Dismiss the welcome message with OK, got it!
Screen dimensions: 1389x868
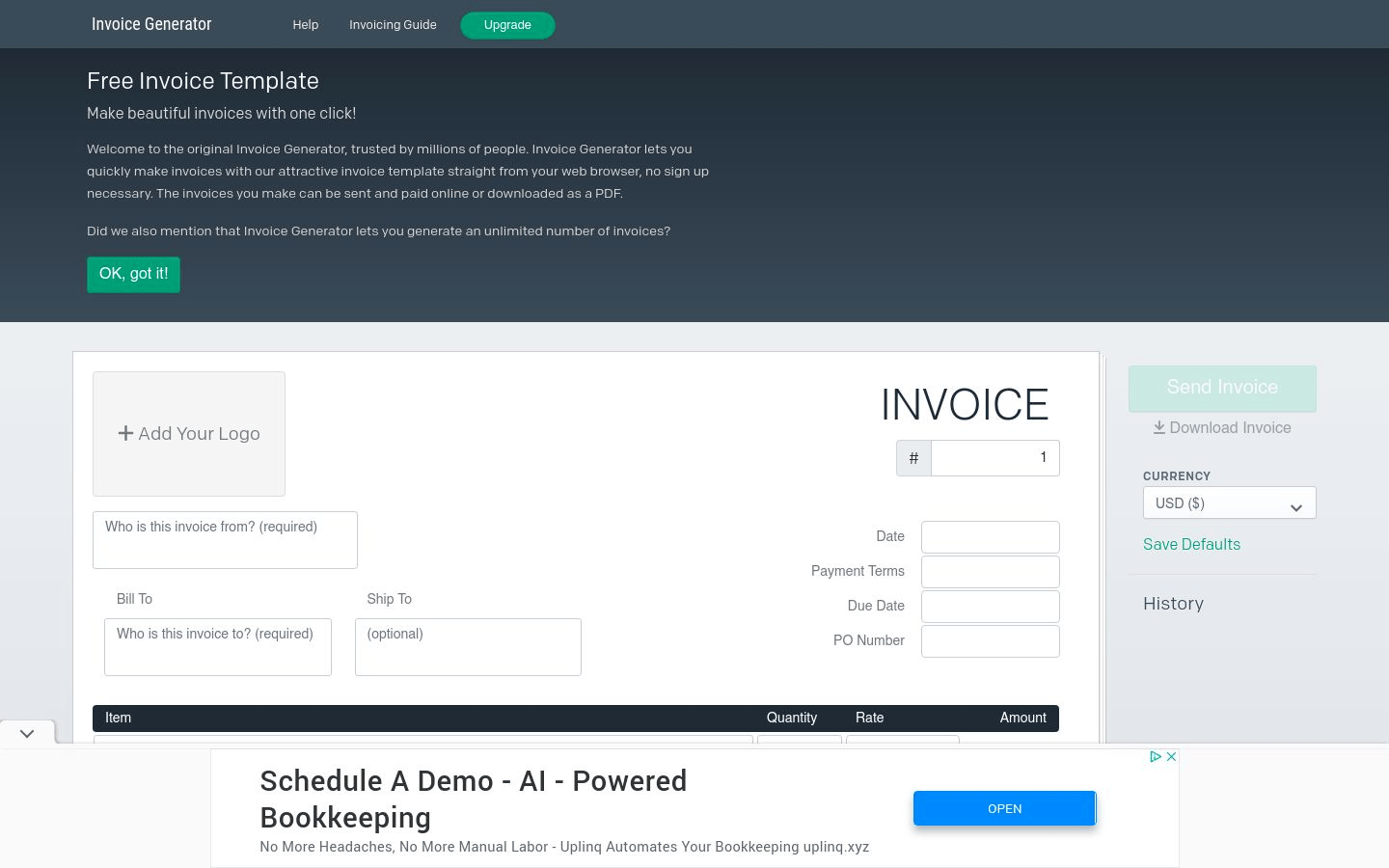133,274
